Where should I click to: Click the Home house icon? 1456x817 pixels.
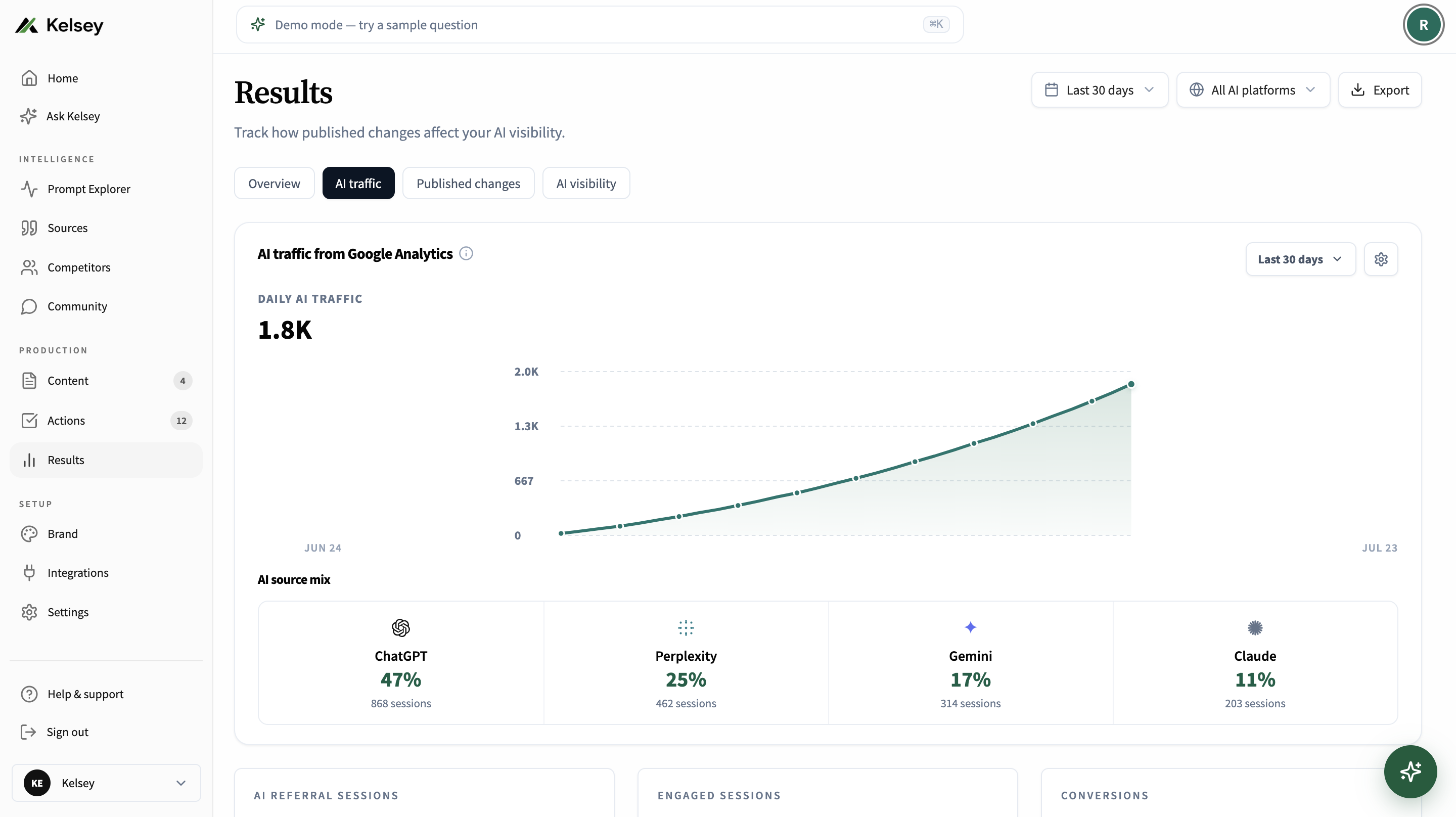29,78
